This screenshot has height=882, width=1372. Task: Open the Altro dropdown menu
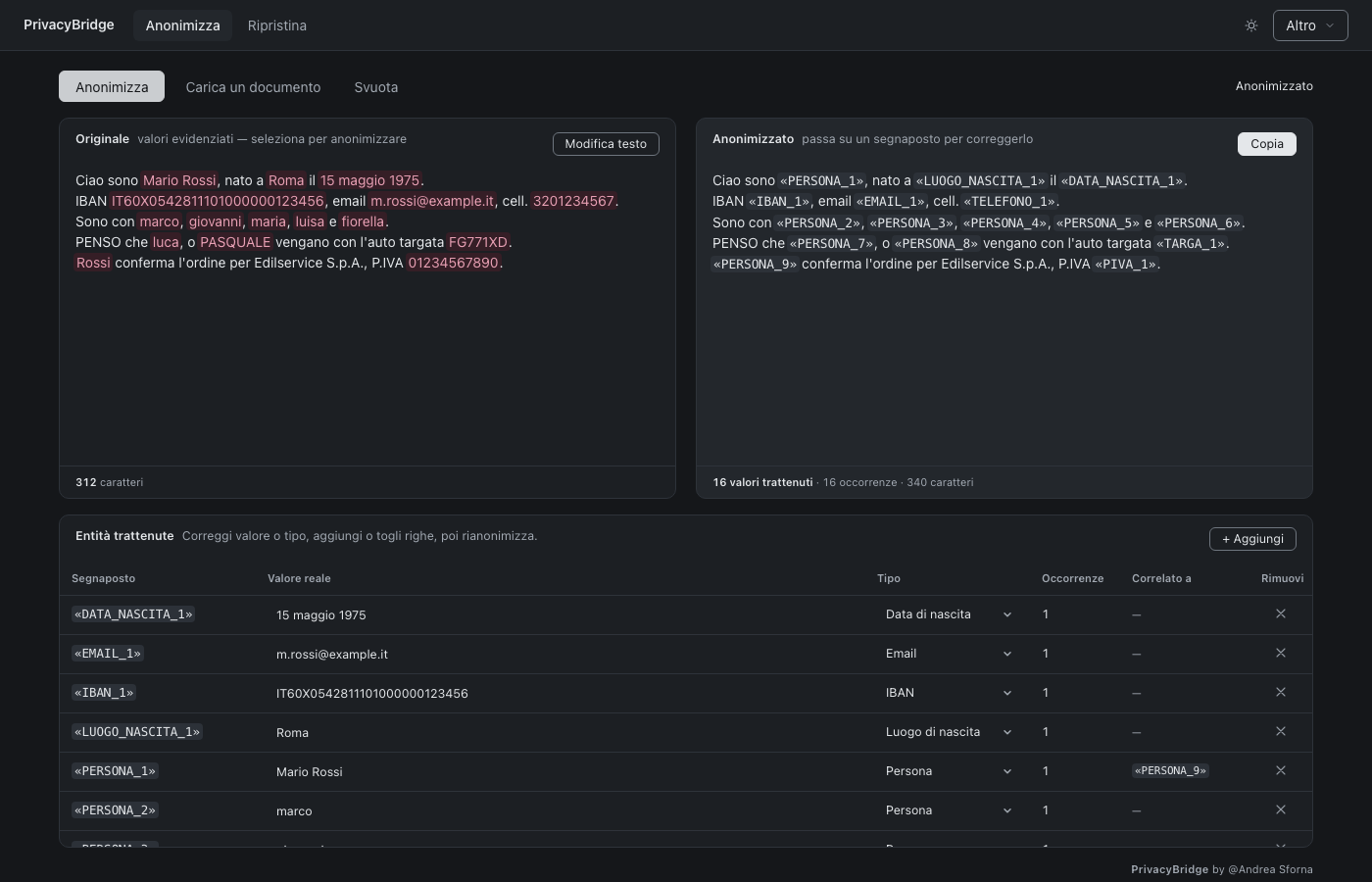(x=1310, y=25)
